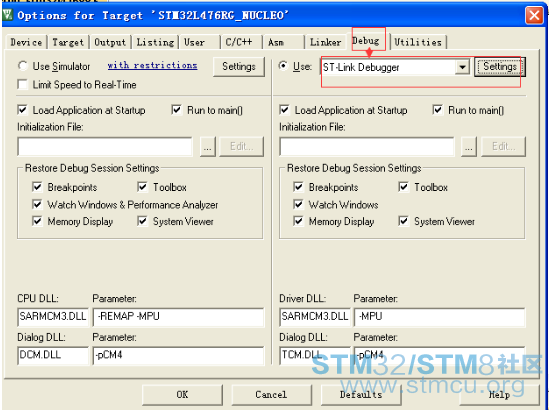Image resolution: width=549 pixels, height=410 pixels.
Task: Toggle debugger Breakpoints checkbox
Action: [298, 187]
